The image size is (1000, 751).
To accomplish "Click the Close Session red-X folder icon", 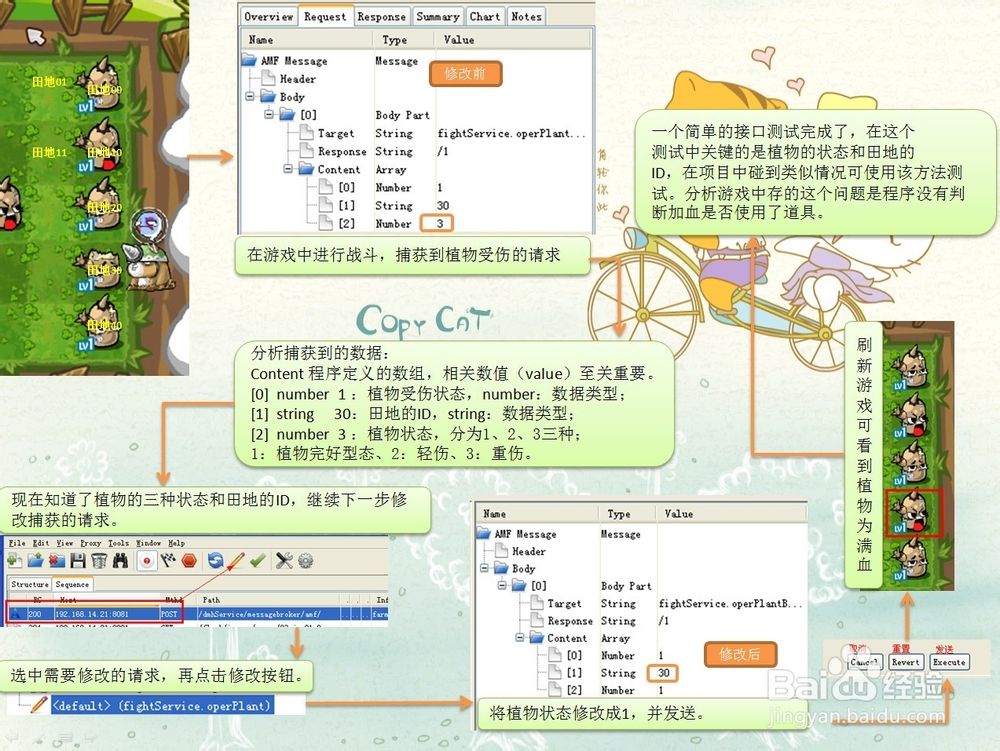I will (x=57, y=561).
